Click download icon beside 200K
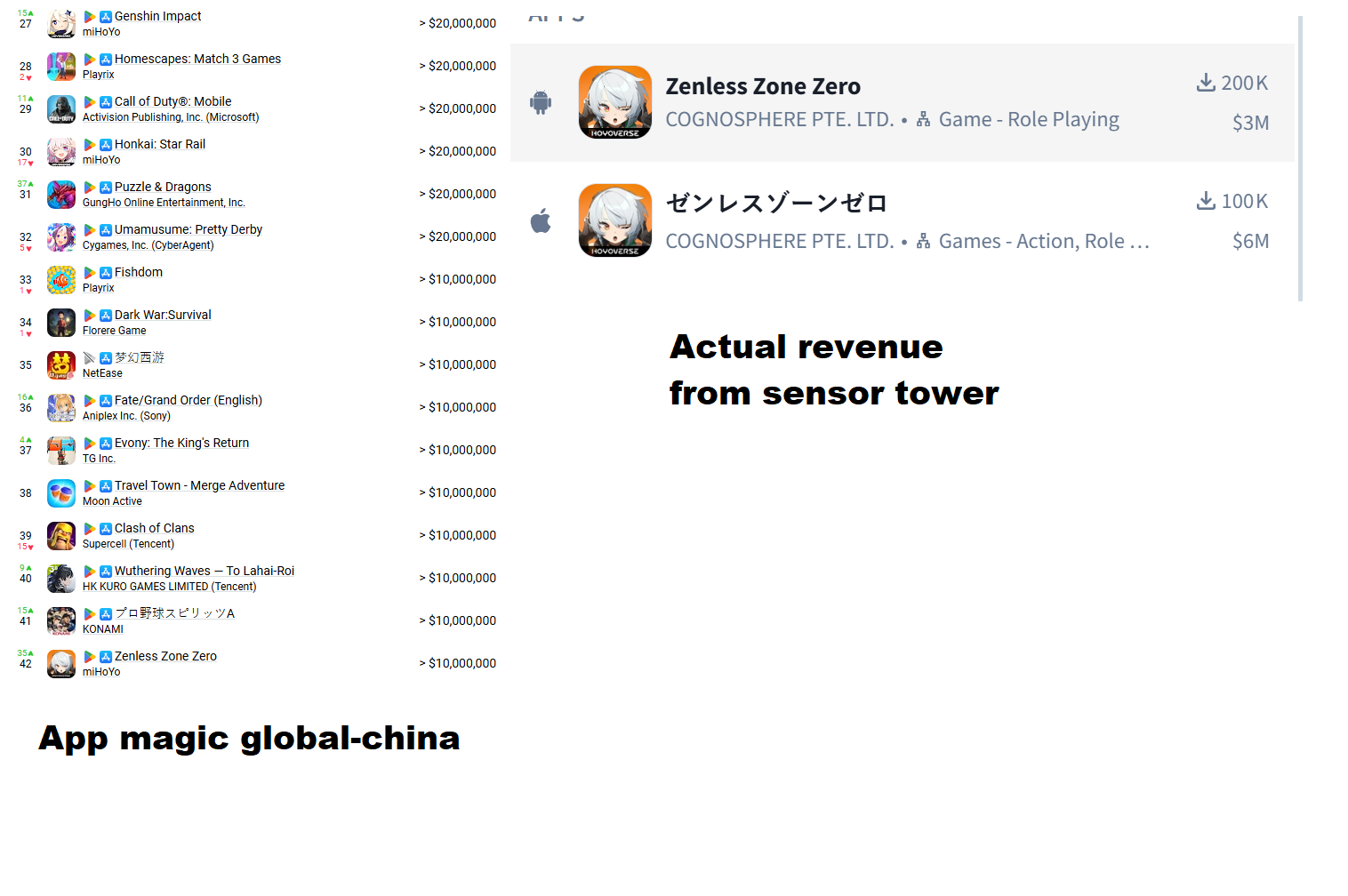The image size is (1348, 896). 1206,83
